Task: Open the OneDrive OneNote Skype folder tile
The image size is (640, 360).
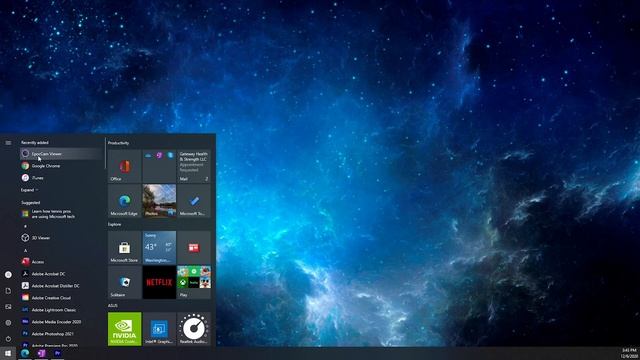Action: [159, 166]
